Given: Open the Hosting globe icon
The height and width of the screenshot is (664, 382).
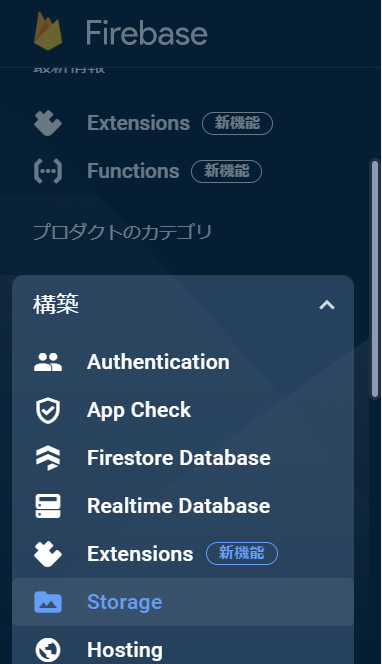Looking at the screenshot, I should click(x=48, y=650).
